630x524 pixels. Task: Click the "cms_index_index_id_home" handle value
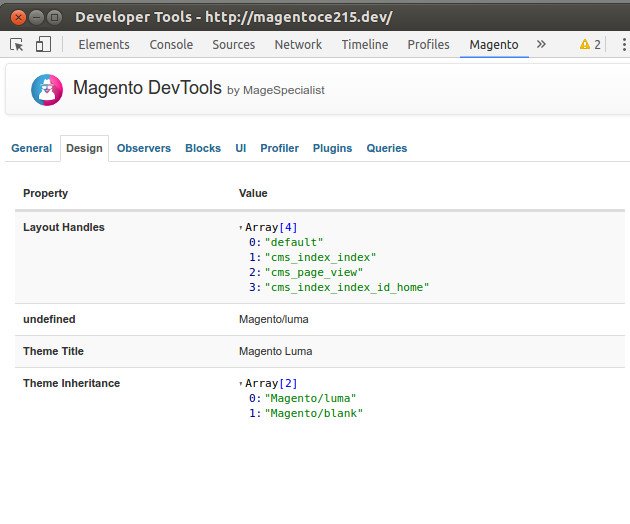coord(346,288)
